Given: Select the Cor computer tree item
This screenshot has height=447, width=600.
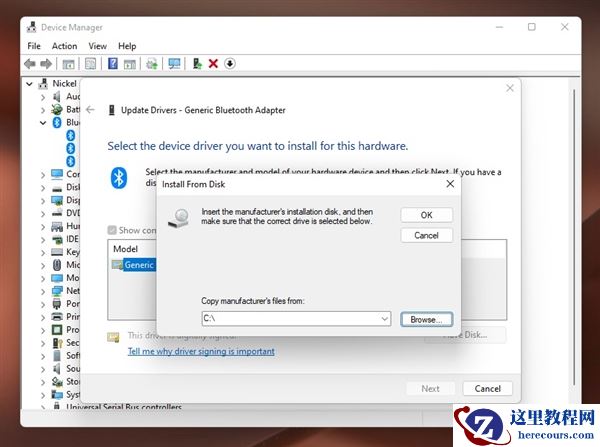Looking at the screenshot, I should click(x=65, y=174).
